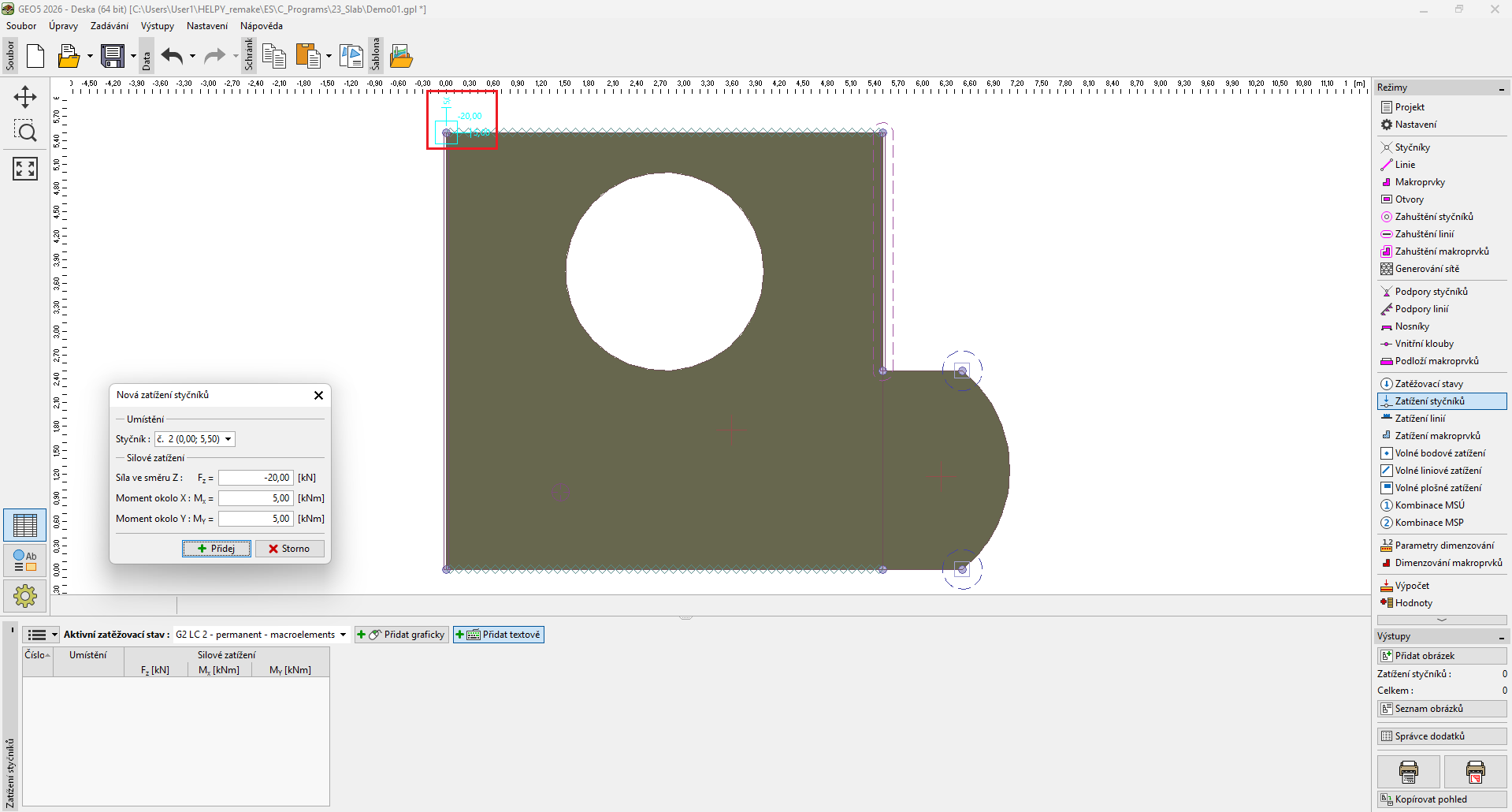Select Zatížení linií mode in sidebar
This screenshot has height=812, width=1512.
click(1420, 419)
